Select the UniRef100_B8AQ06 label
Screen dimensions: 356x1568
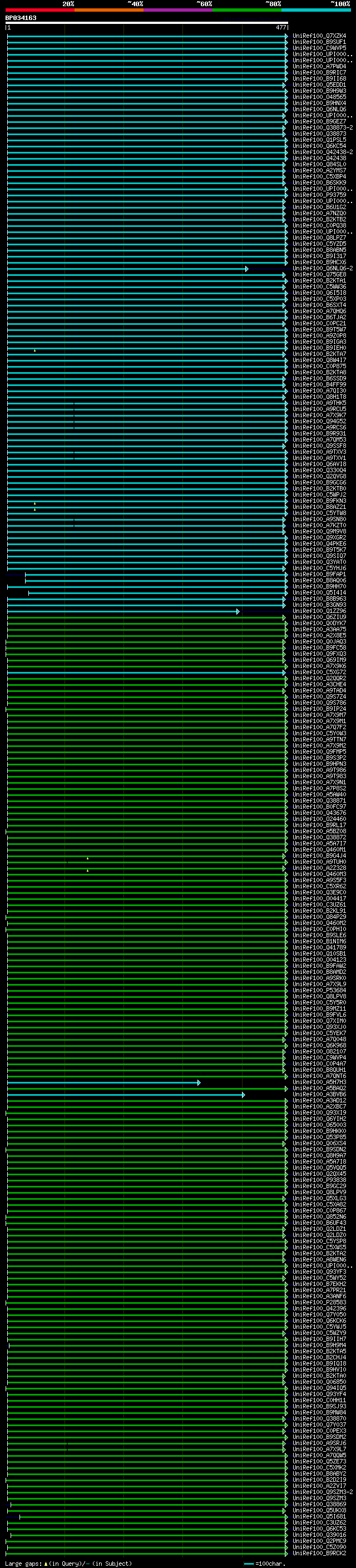pos(319,580)
